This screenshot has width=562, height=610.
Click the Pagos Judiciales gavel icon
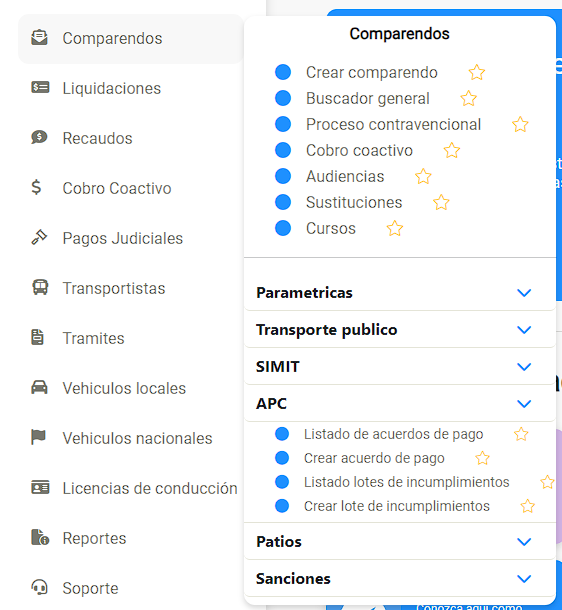click(x=39, y=237)
